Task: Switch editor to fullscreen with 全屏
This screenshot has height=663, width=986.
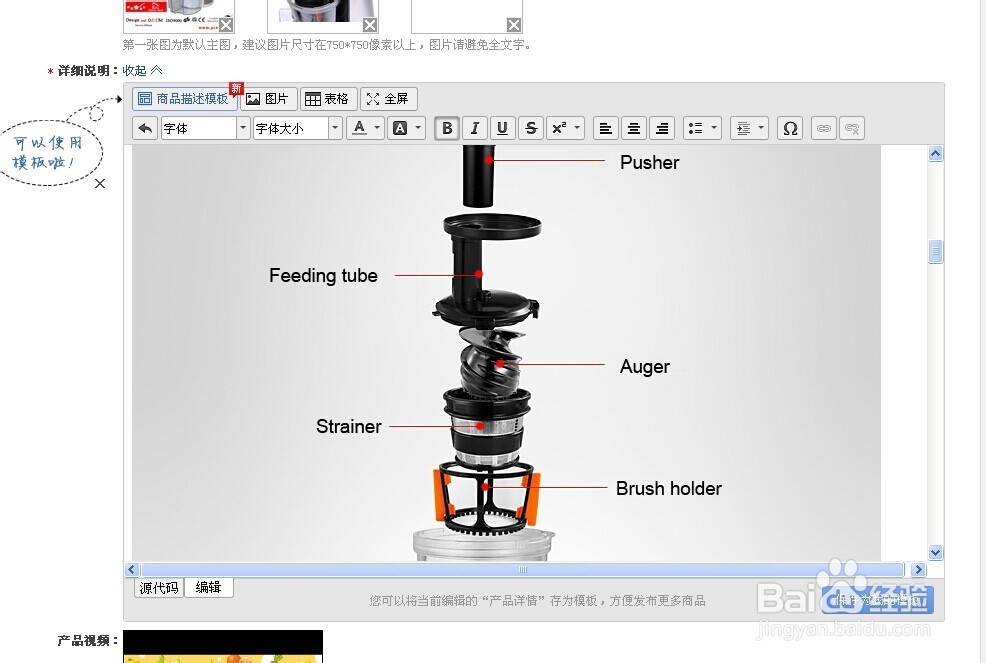Action: 389,99
